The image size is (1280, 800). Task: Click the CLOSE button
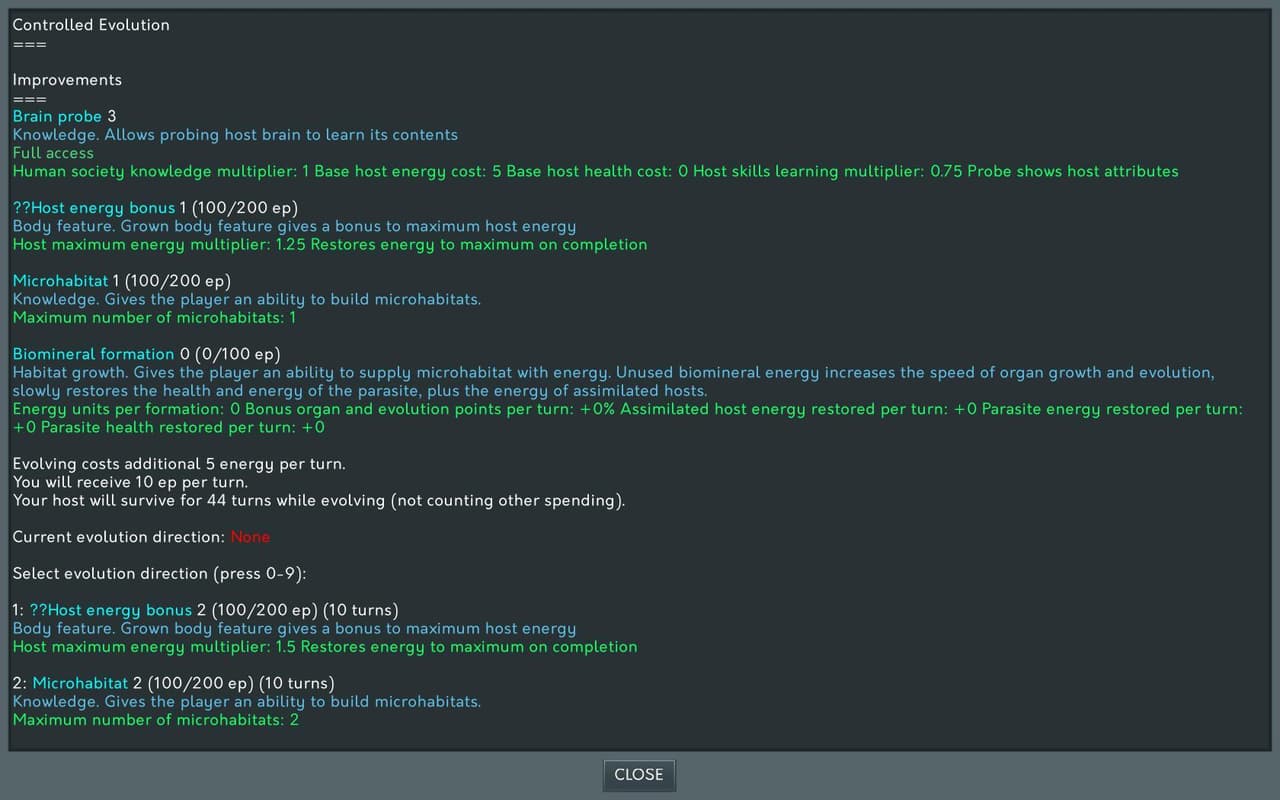tap(639, 775)
